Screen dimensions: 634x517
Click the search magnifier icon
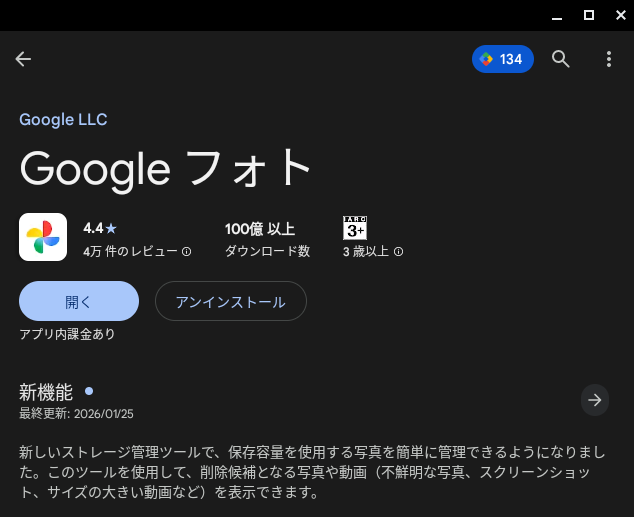561,59
